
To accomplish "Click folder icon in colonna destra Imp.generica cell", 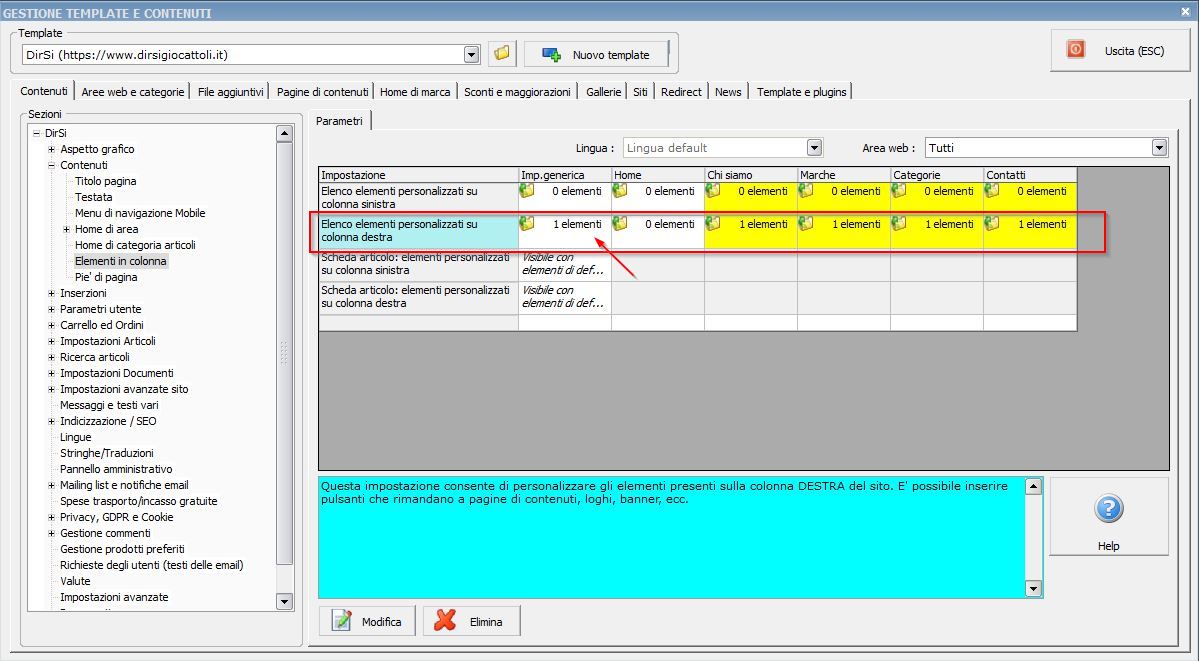I will pyautogui.click(x=527, y=224).
